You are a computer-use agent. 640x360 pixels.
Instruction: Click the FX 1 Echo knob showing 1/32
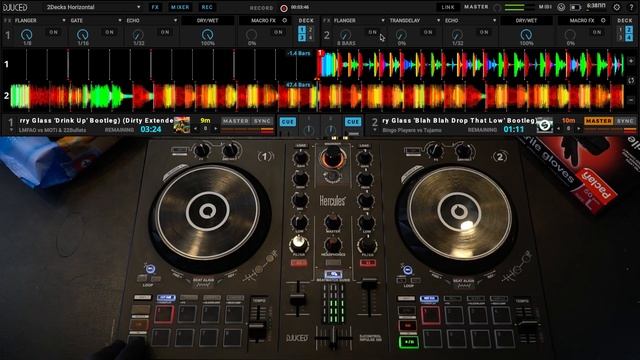[138, 35]
